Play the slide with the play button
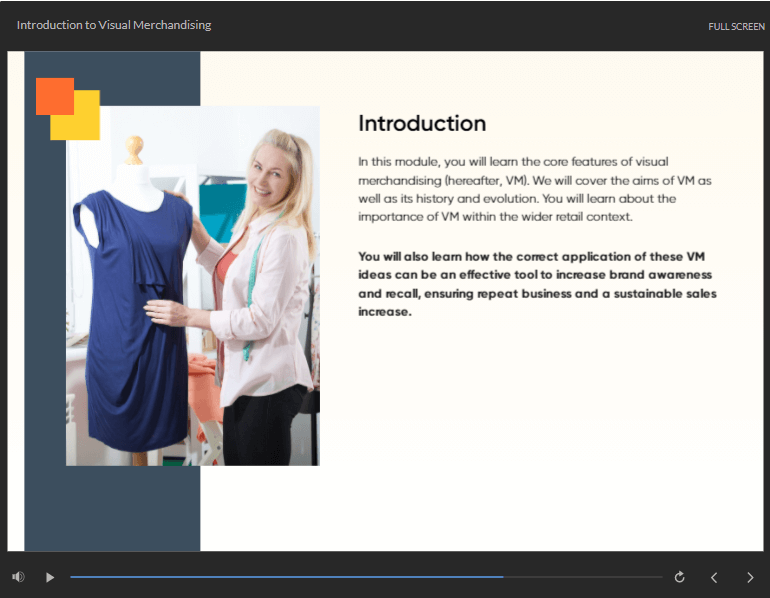The height and width of the screenshot is (598, 770). 50,577
